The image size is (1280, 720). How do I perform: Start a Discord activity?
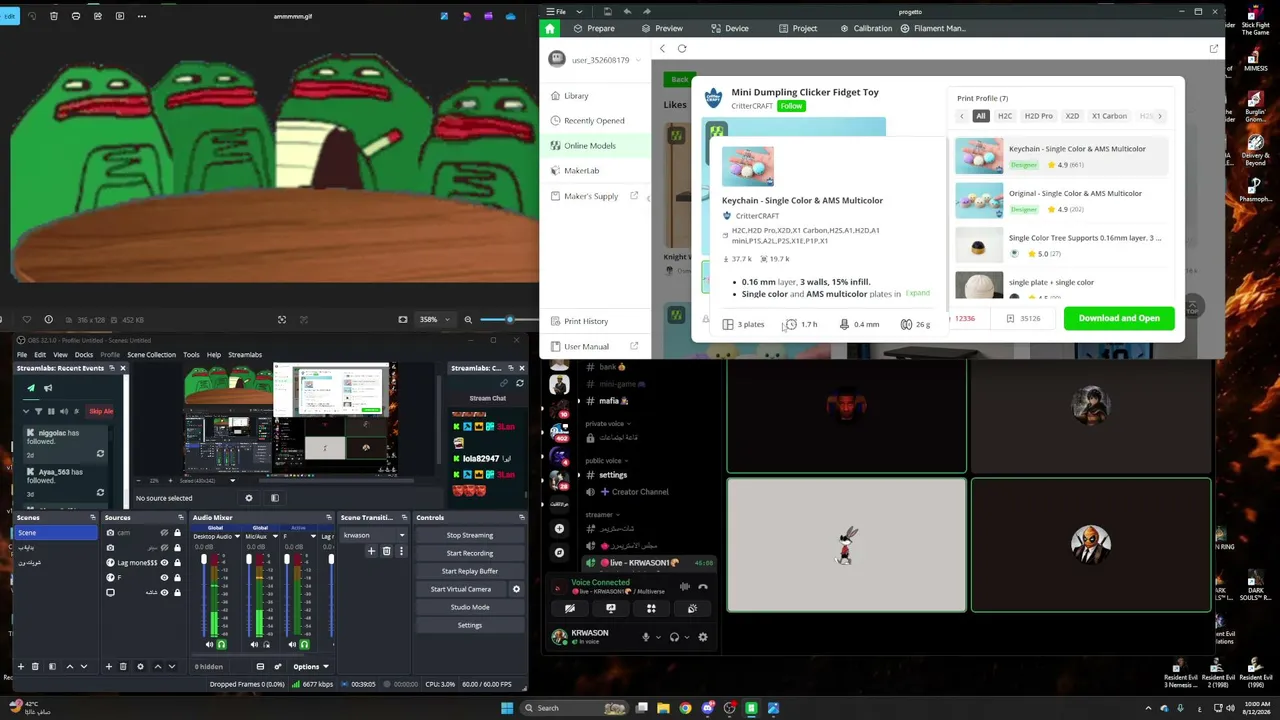(x=651, y=608)
